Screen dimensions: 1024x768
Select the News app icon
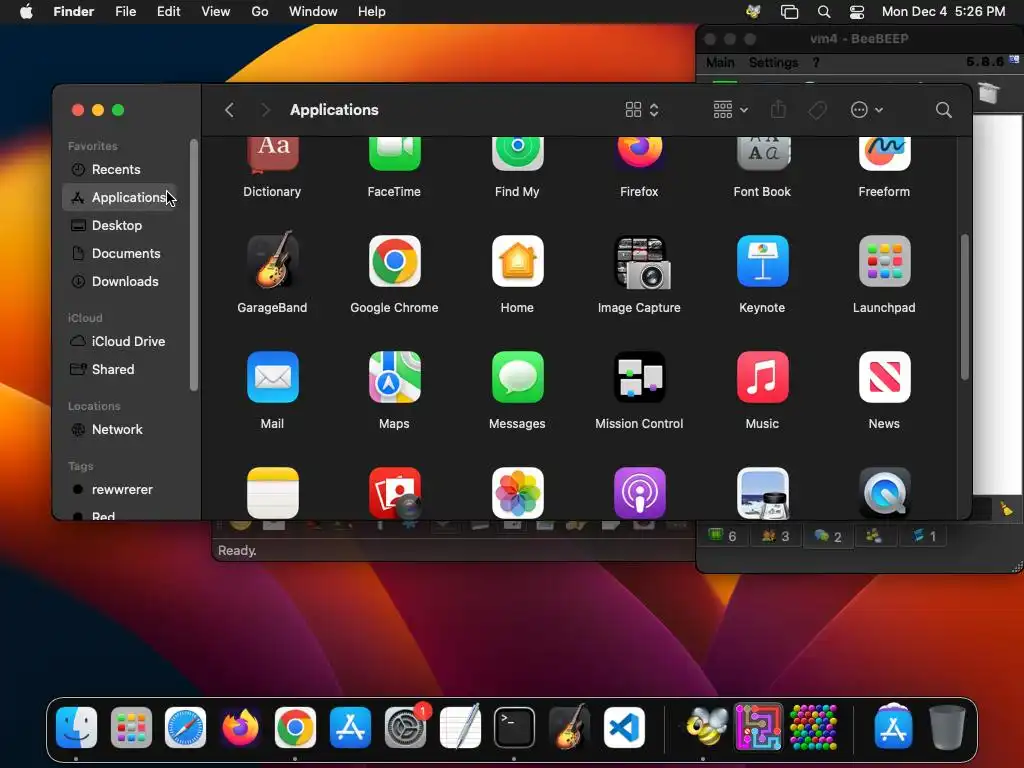[884, 377]
